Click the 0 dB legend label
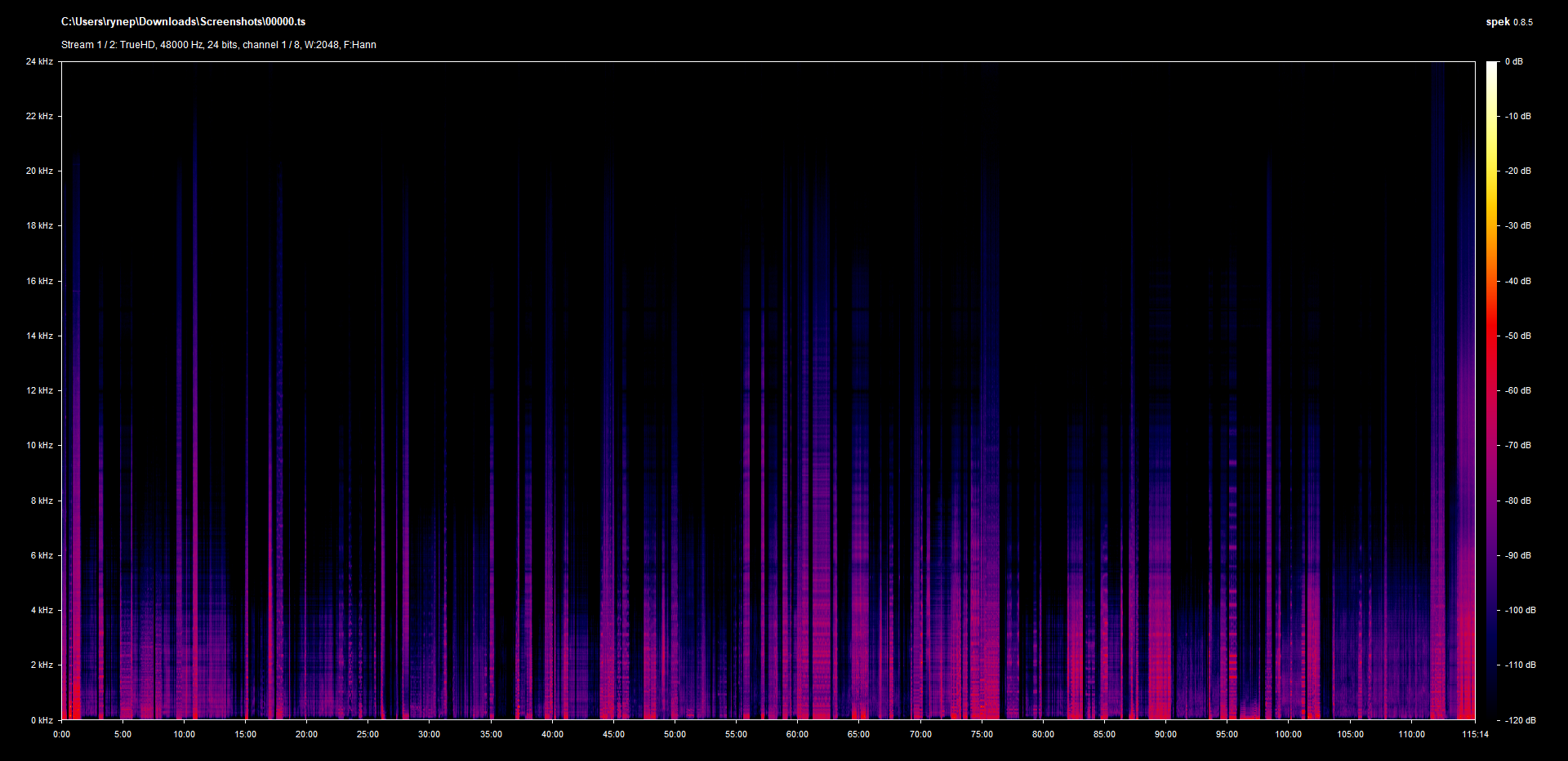Image resolution: width=1568 pixels, height=761 pixels. (1513, 61)
